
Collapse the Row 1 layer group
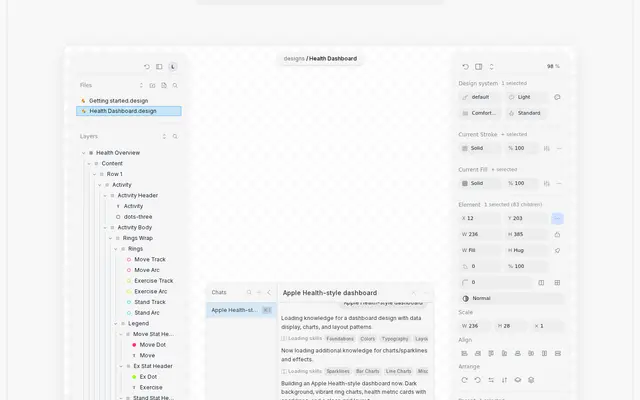click(x=94, y=174)
